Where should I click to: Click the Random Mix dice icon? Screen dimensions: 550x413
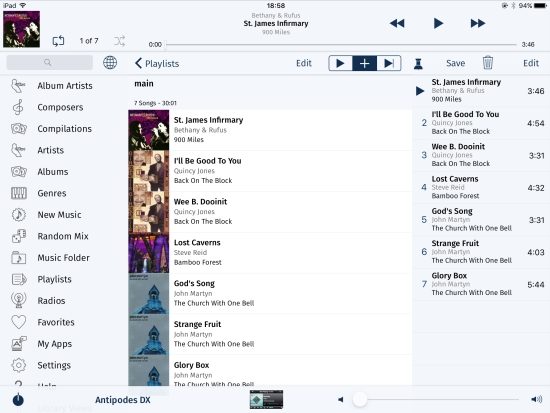click(x=19, y=236)
